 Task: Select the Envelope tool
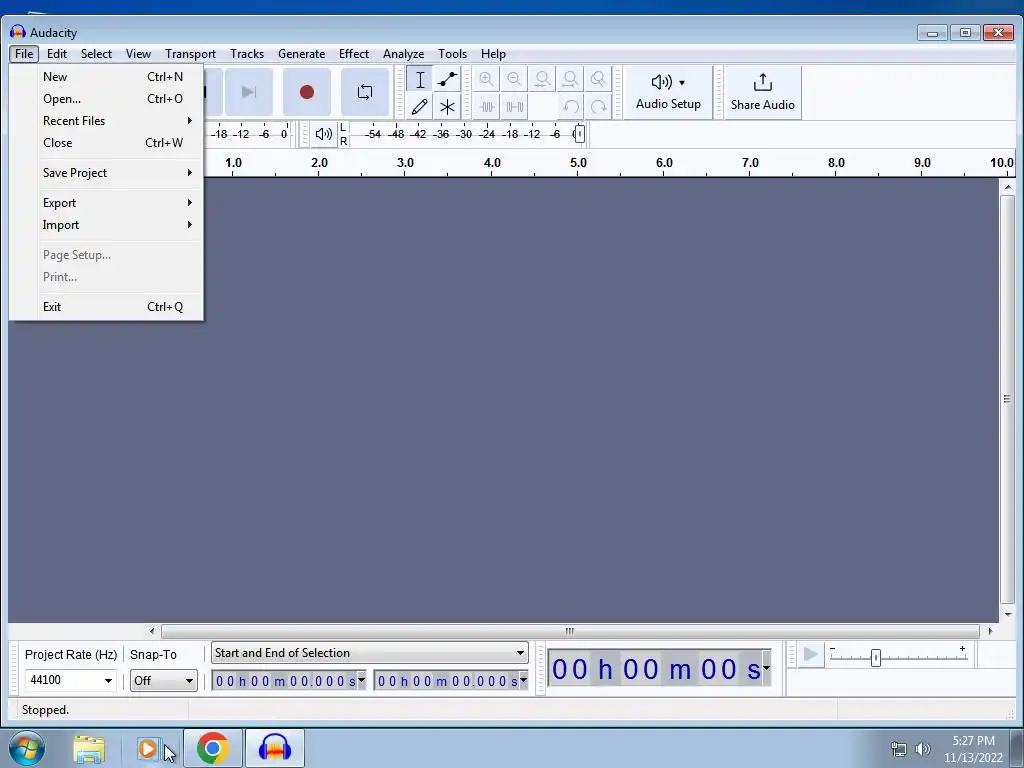pos(447,80)
